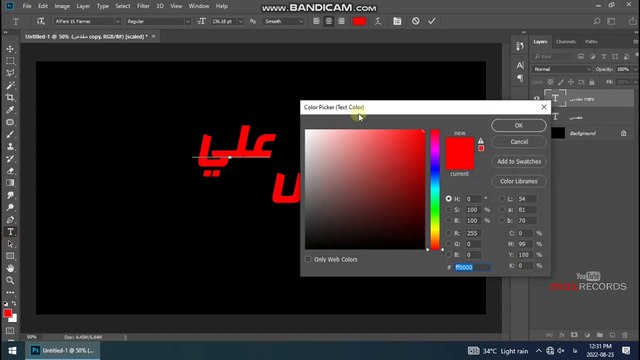Toggle the Character and Paragraph panels
The height and width of the screenshot is (360, 640).
pyautogui.click(x=397, y=21)
